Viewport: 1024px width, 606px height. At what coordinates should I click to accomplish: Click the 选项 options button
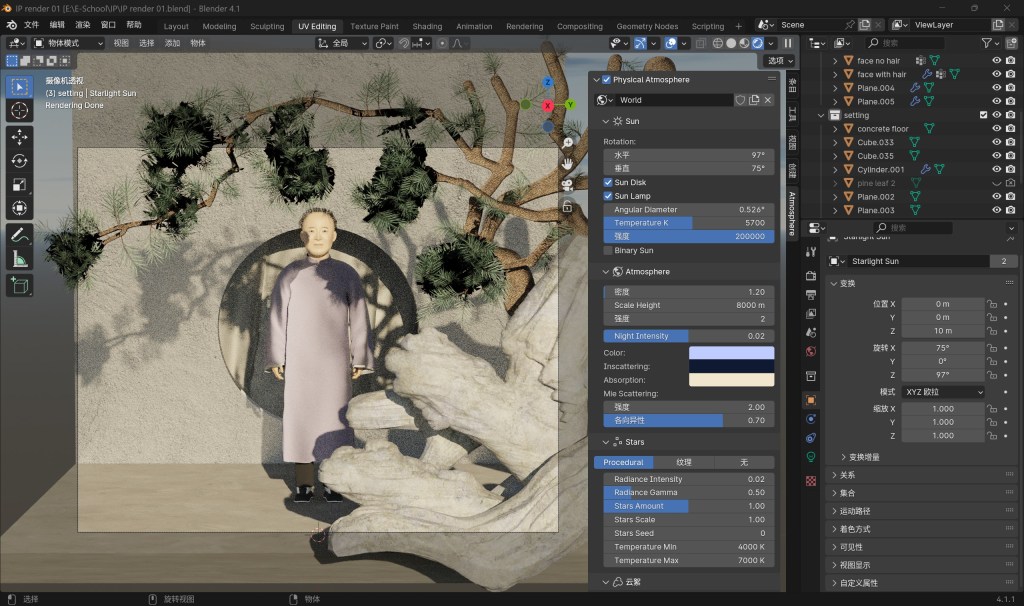click(774, 61)
